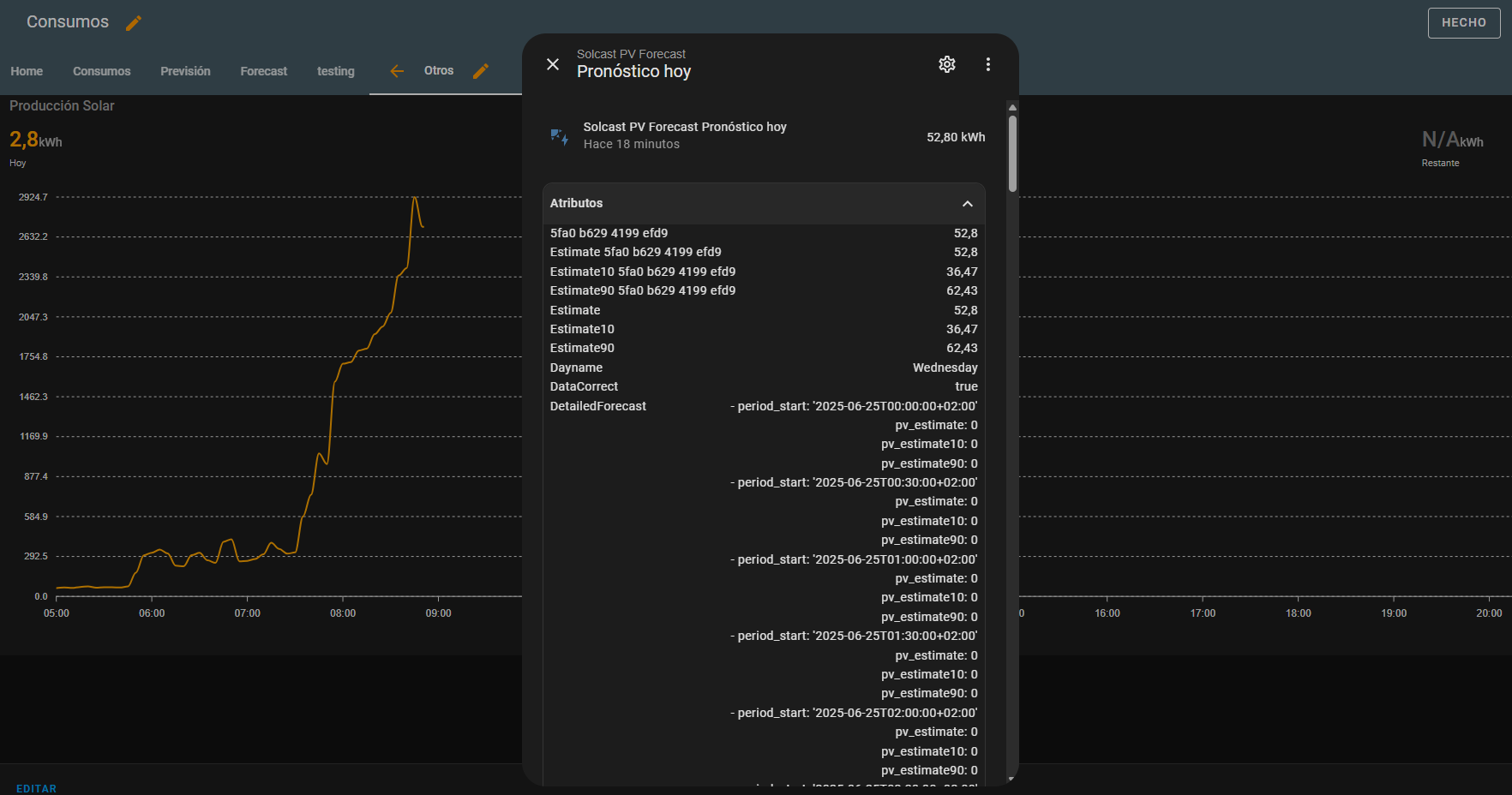Viewport: 1512px width, 795px height.
Task: Click pencil icon beside Otros tab
Action: pyautogui.click(x=481, y=71)
